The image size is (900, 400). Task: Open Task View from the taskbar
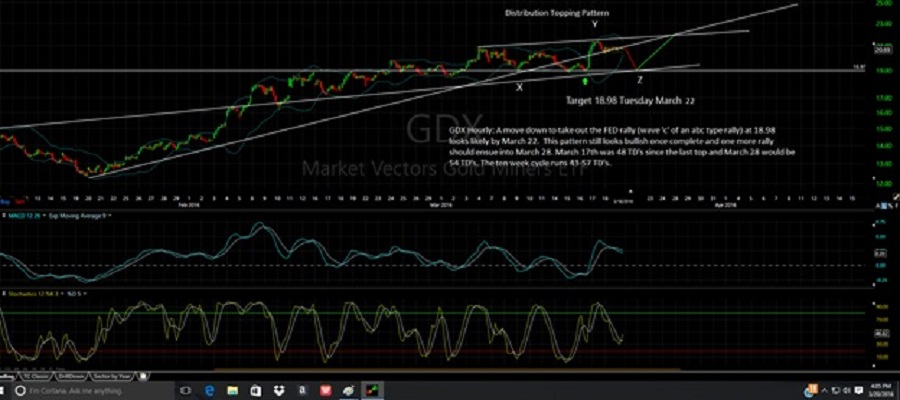(185, 390)
